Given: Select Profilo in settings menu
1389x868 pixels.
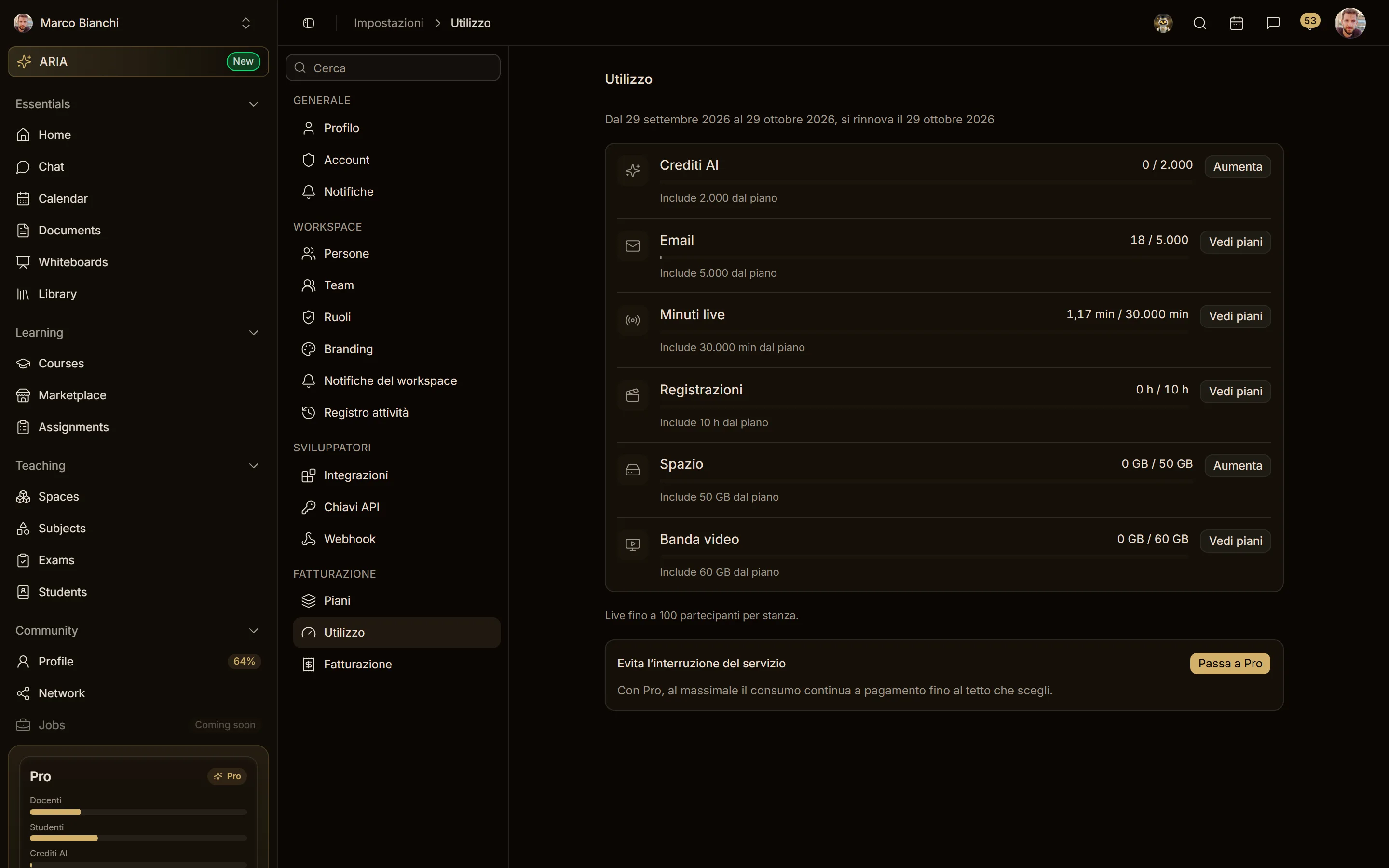Looking at the screenshot, I should click(x=396, y=128).
